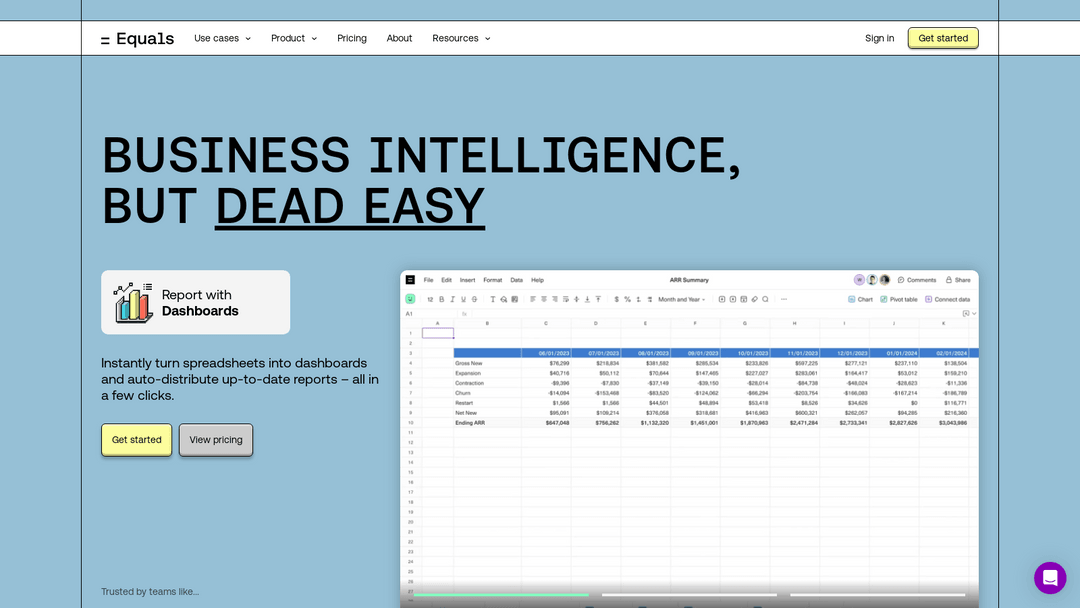
Task: Open the Data menu in spreadsheet
Action: pyautogui.click(x=517, y=280)
